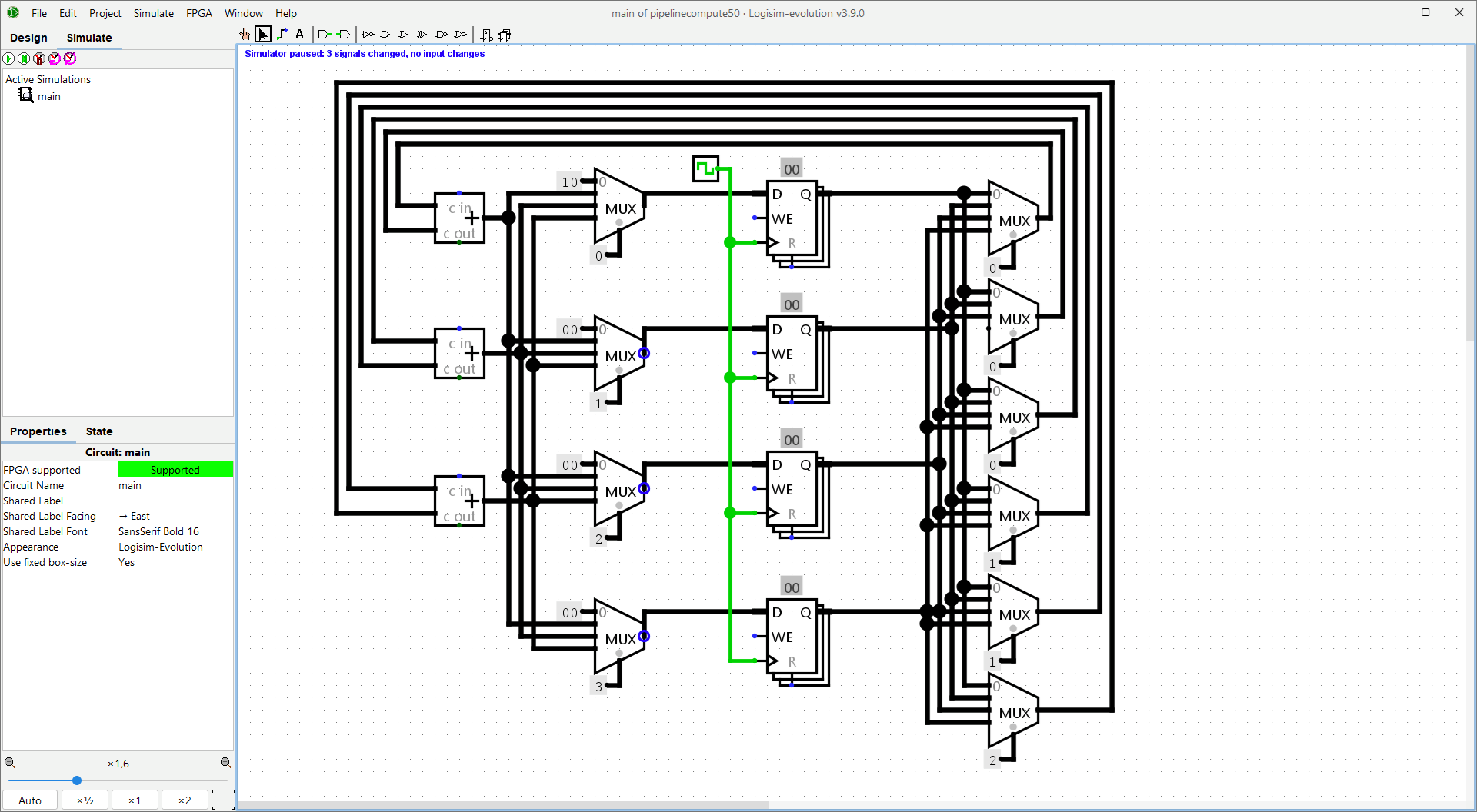Switch to the Properties tab
Image resolution: width=1477 pixels, height=812 pixels.
pos(38,431)
